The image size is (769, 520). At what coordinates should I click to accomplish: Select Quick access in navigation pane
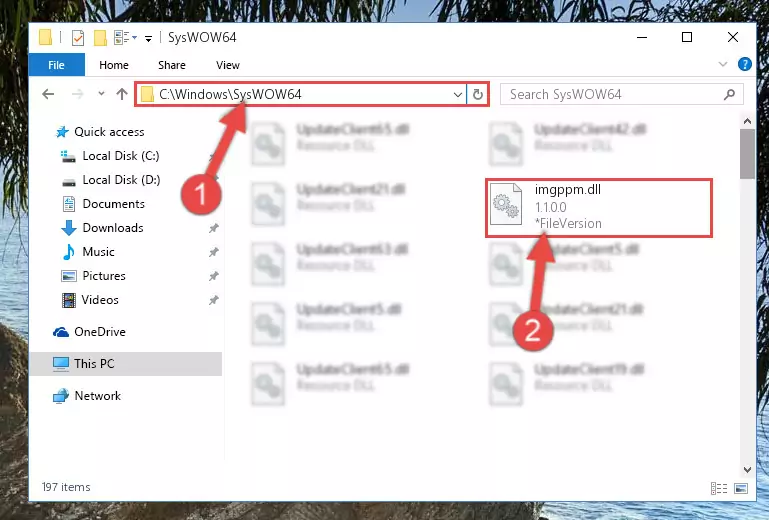(x=109, y=131)
